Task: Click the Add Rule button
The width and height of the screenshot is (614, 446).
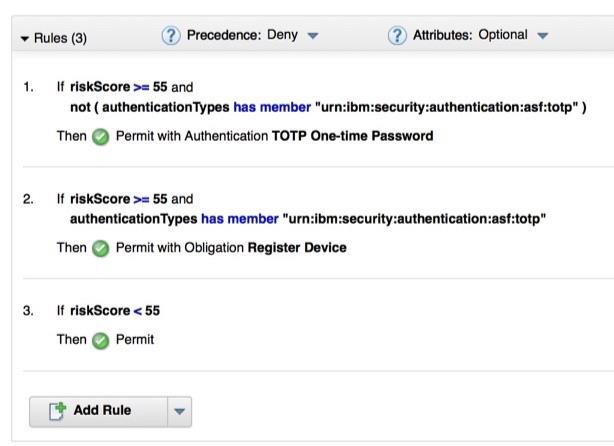Action: [x=94, y=411]
